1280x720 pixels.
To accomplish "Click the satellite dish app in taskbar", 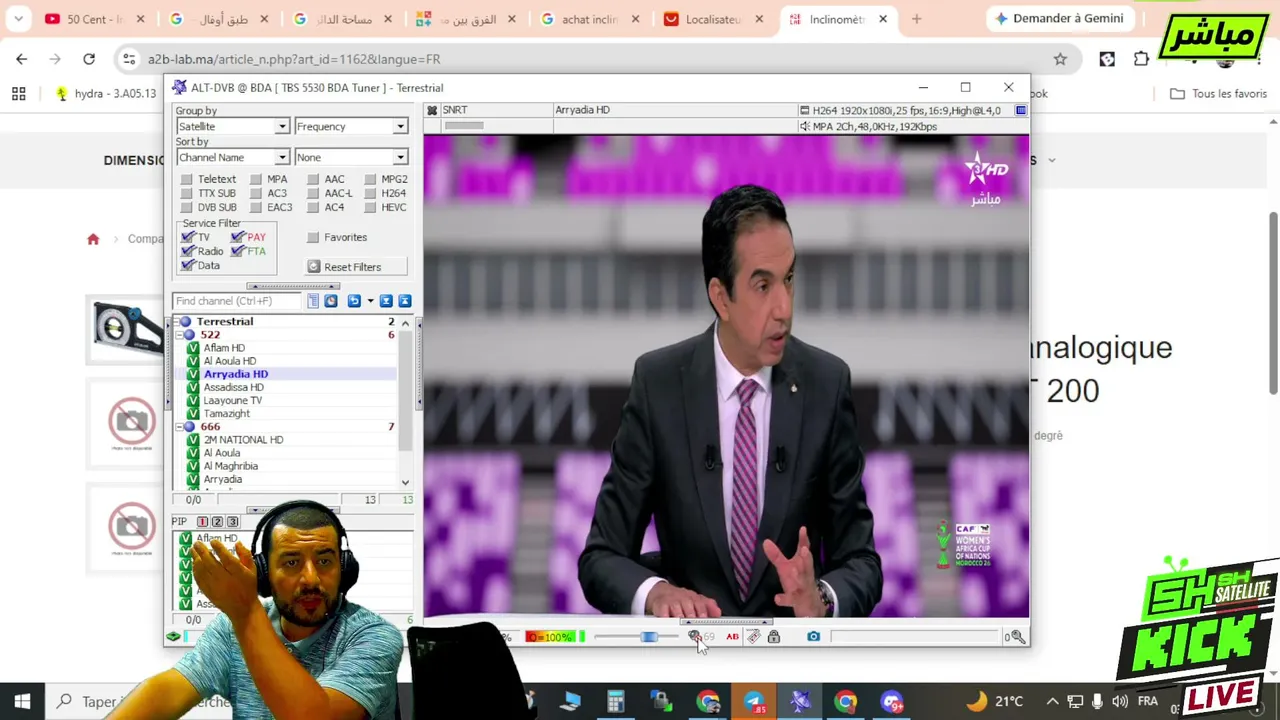I will point(800,701).
